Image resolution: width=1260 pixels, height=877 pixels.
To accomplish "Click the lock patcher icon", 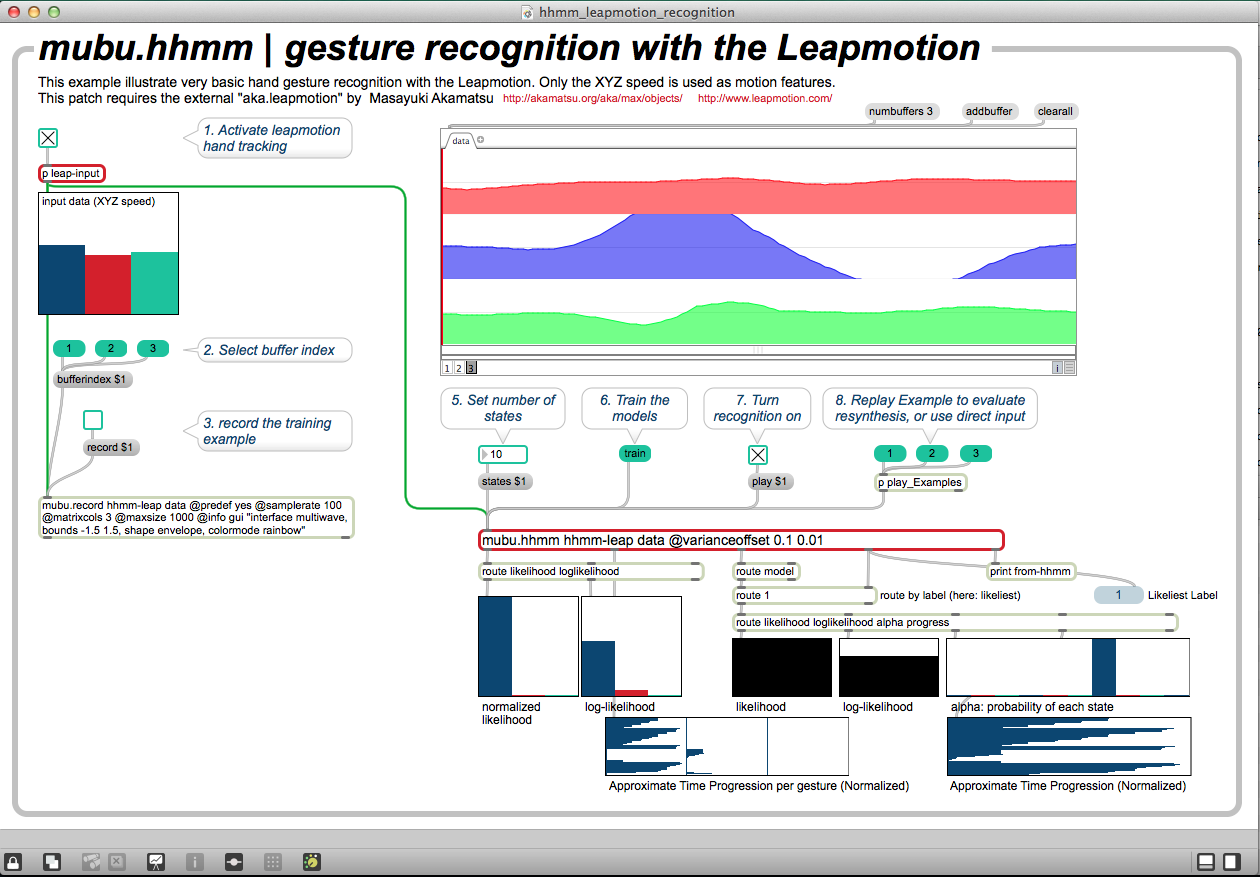I will coord(14,861).
